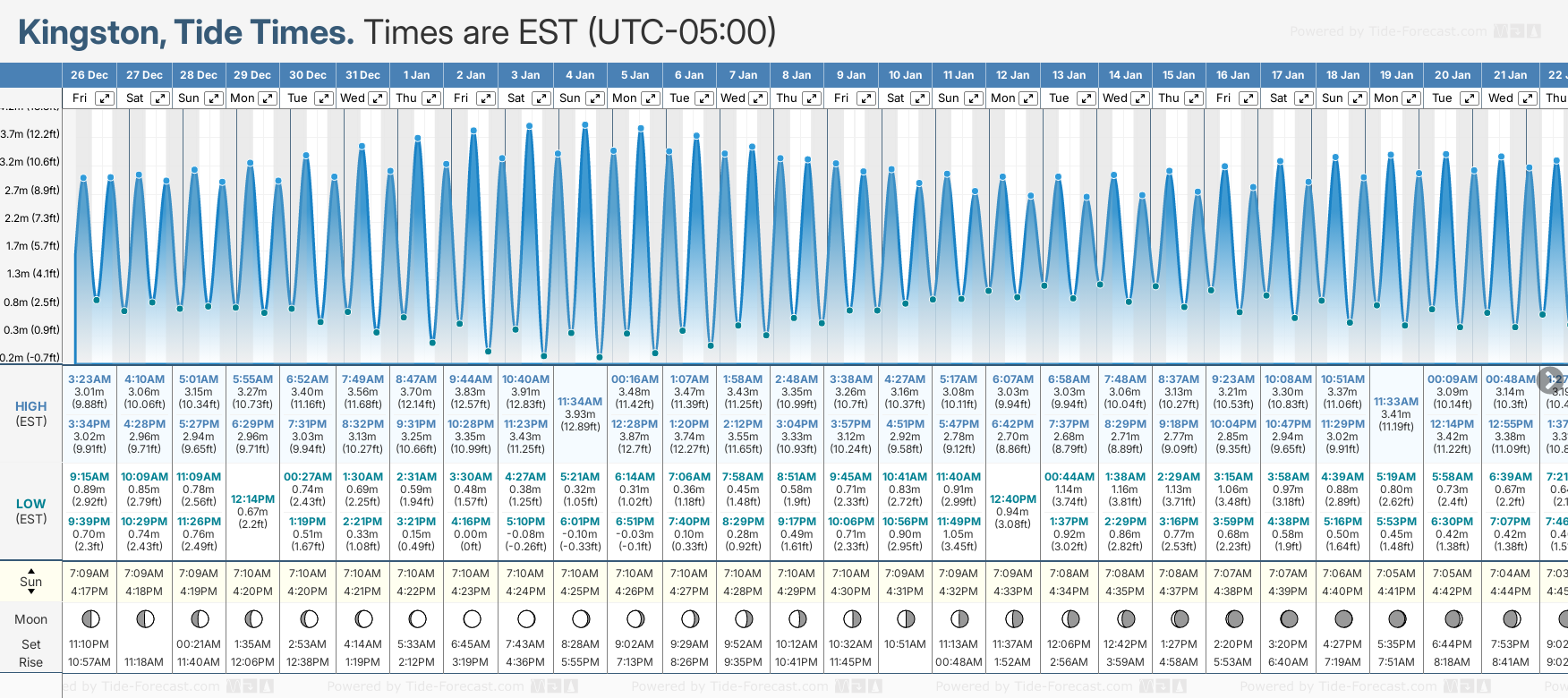1568x698 pixels.
Task: Click the Kingston, Tide Times heading
Action: 186,32
